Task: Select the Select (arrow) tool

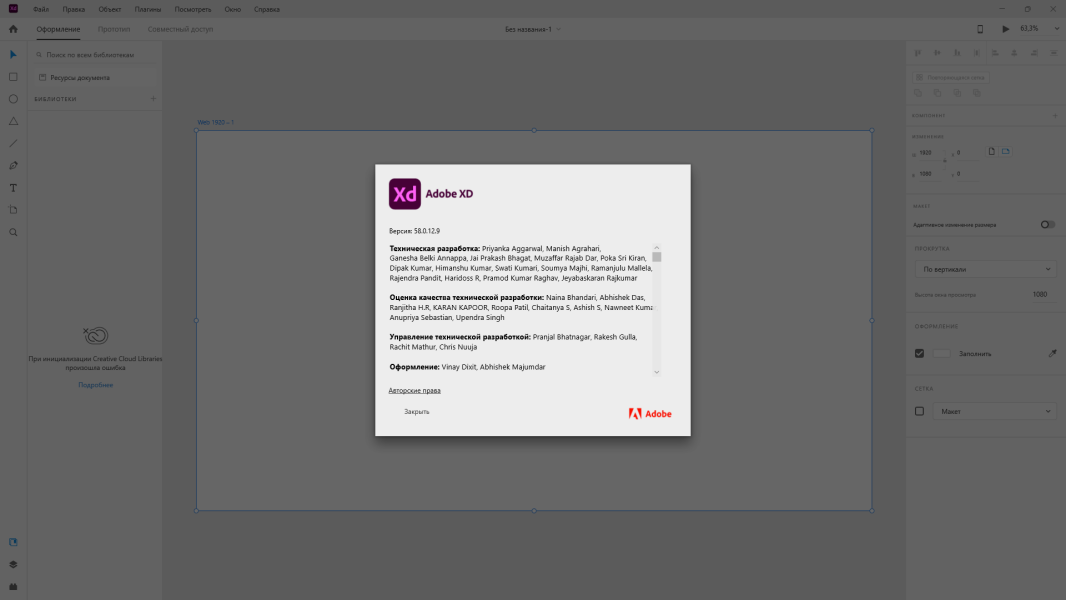Action: point(13,54)
